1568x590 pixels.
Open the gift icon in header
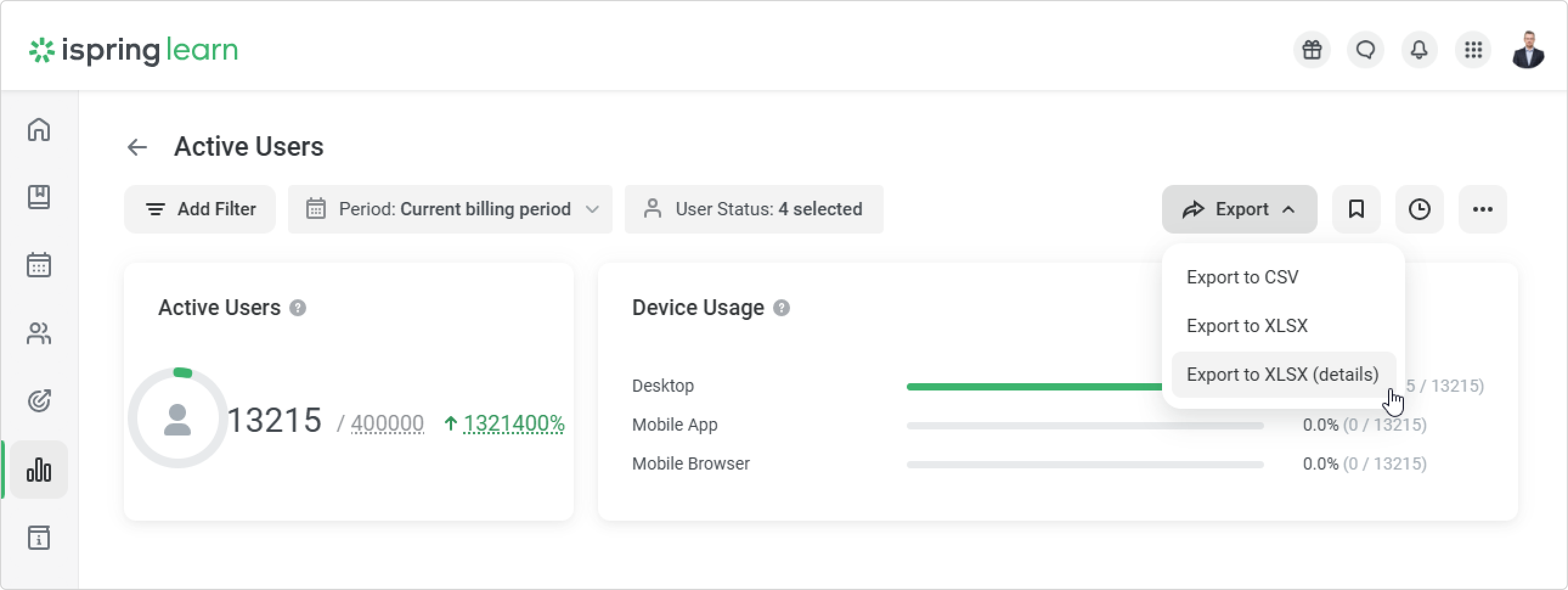(x=1312, y=50)
